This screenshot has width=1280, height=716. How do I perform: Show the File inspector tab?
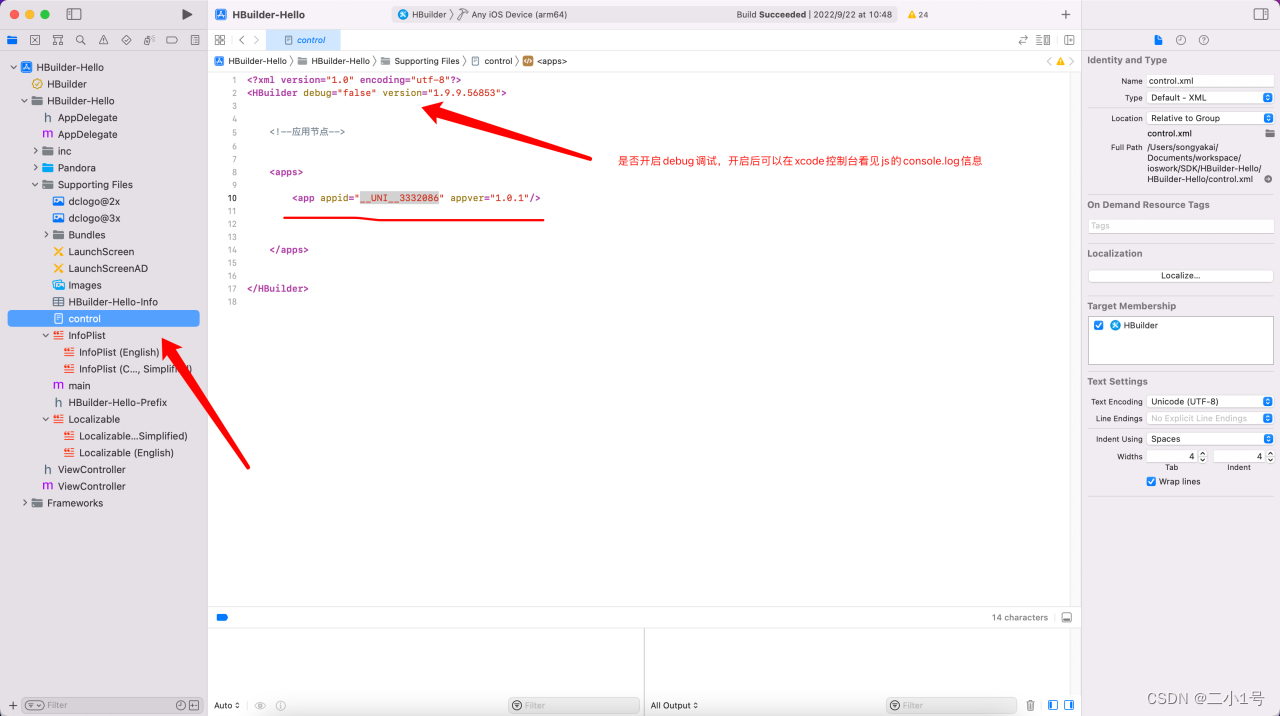pos(1158,40)
